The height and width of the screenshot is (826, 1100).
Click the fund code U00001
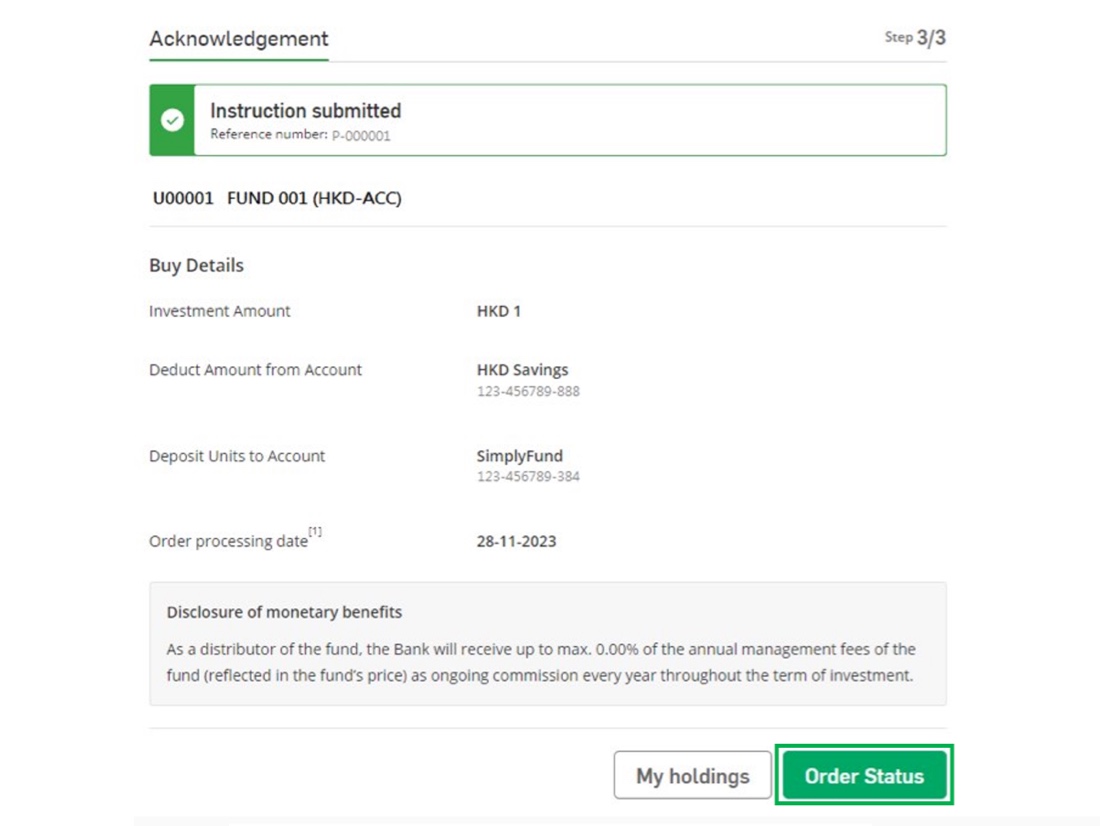click(181, 197)
